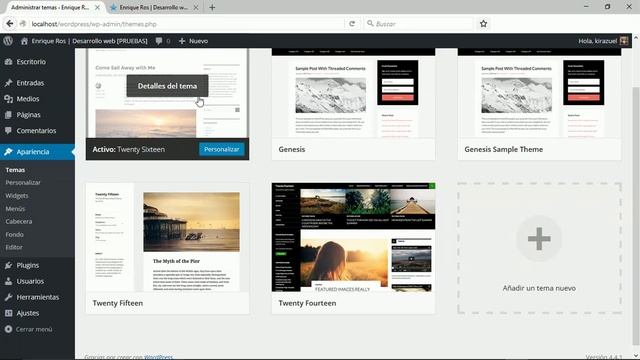Click the Ajustes settings icon
This screenshot has height=360, width=640.
click(8, 313)
